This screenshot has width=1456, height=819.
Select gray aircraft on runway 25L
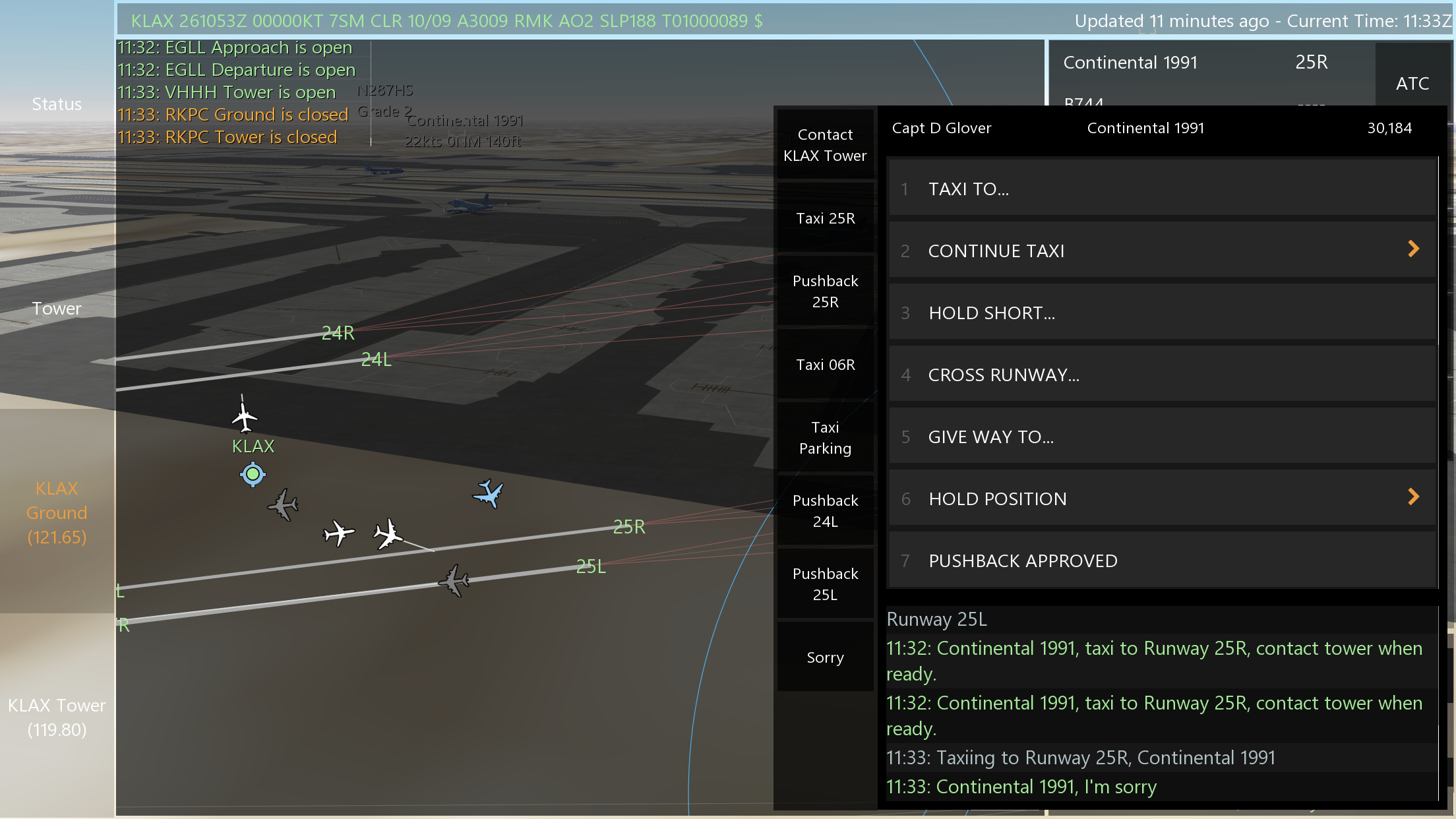(454, 580)
